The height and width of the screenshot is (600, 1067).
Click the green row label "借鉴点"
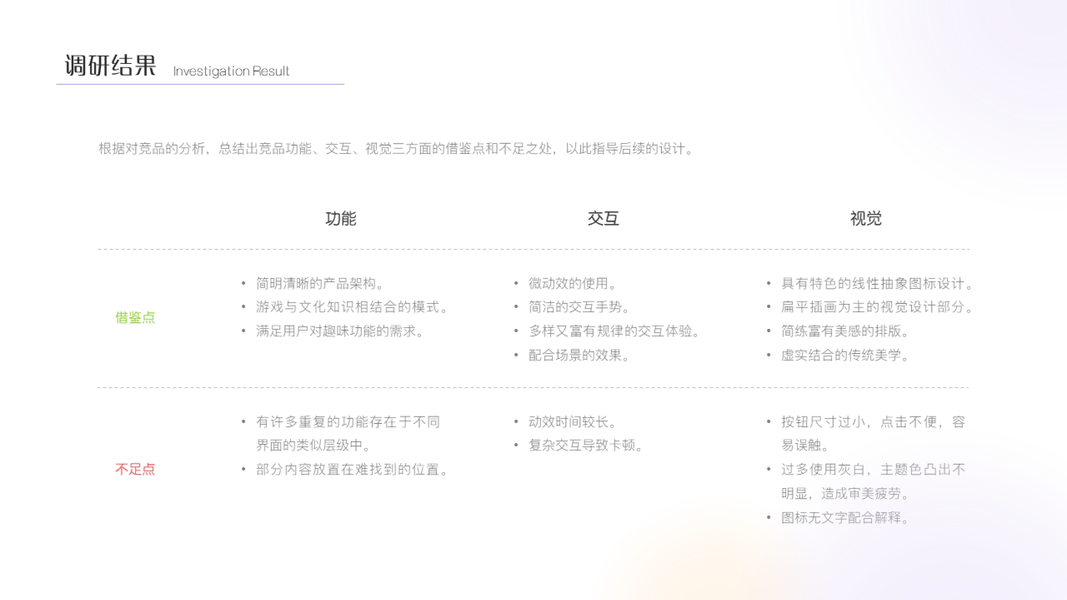pyautogui.click(x=135, y=318)
